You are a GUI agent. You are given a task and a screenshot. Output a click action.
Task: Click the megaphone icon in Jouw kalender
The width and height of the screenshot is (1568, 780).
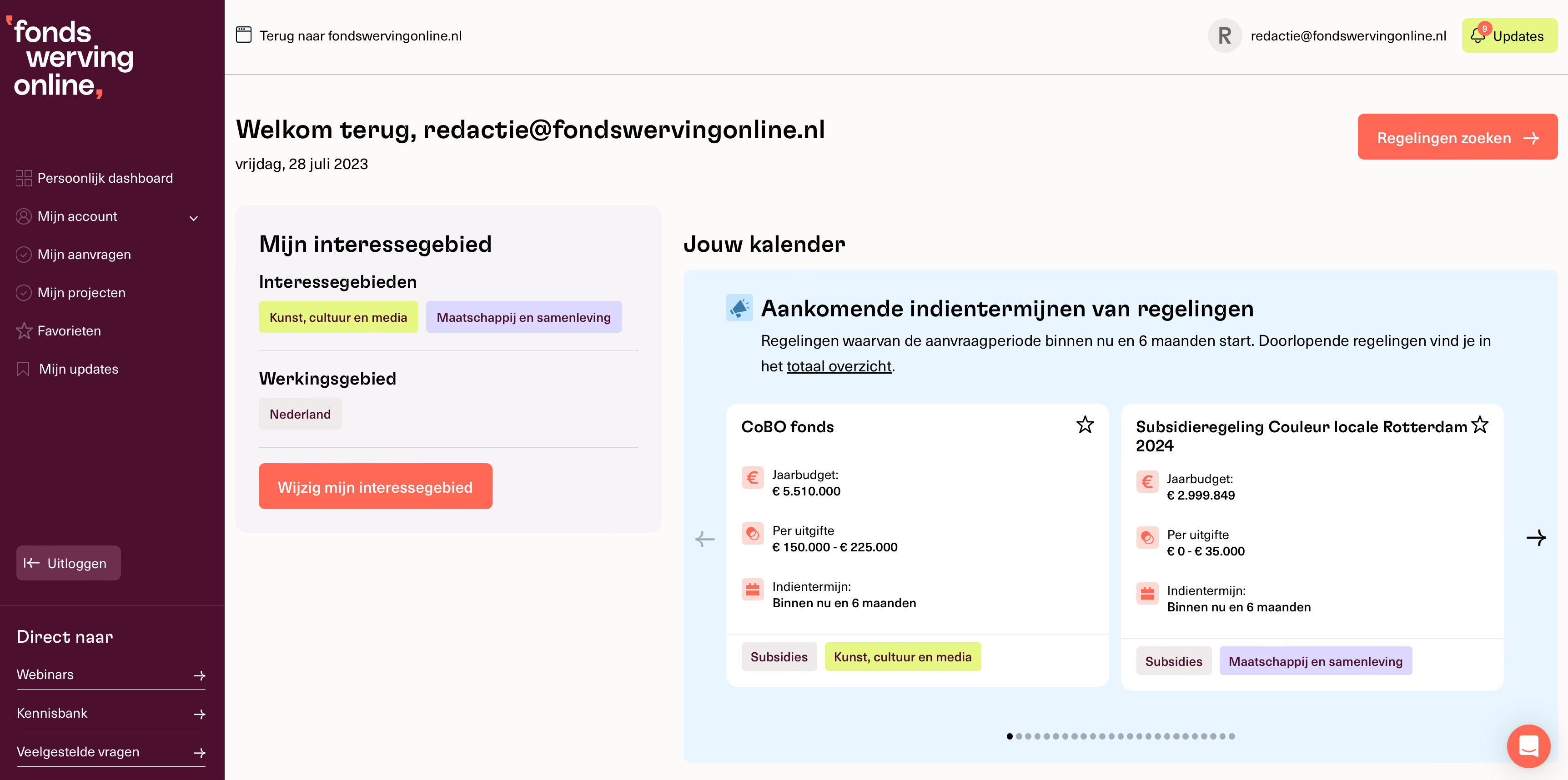pos(739,309)
